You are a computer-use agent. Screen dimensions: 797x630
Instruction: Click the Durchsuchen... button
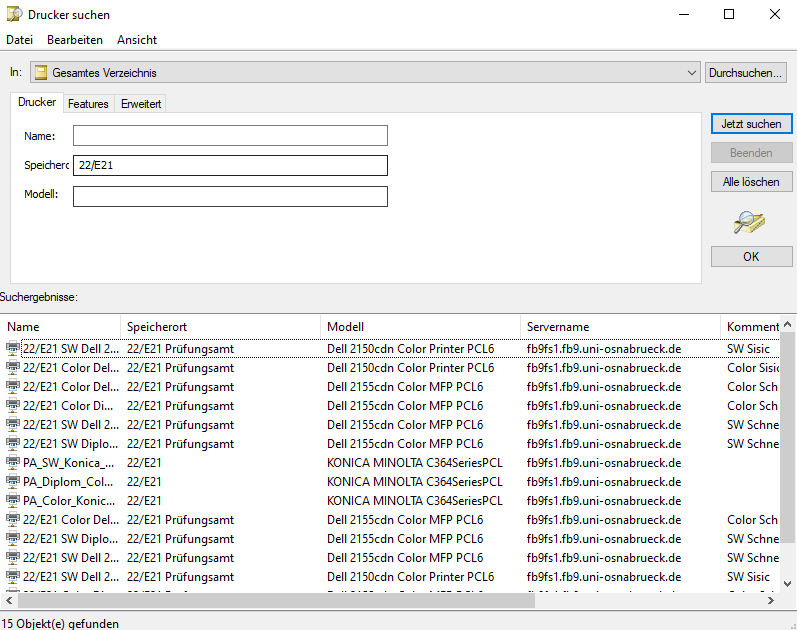click(x=745, y=73)
